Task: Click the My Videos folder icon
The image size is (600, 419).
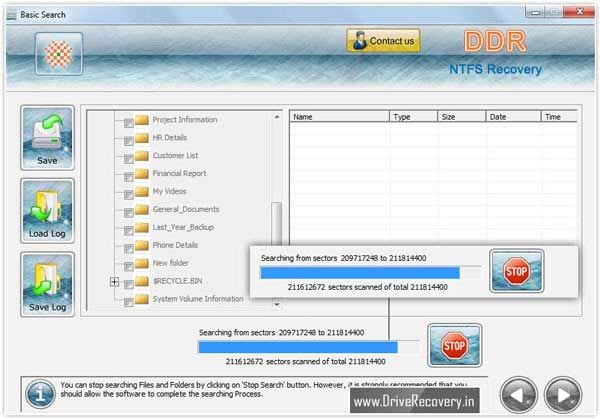Action: (142, 191)
